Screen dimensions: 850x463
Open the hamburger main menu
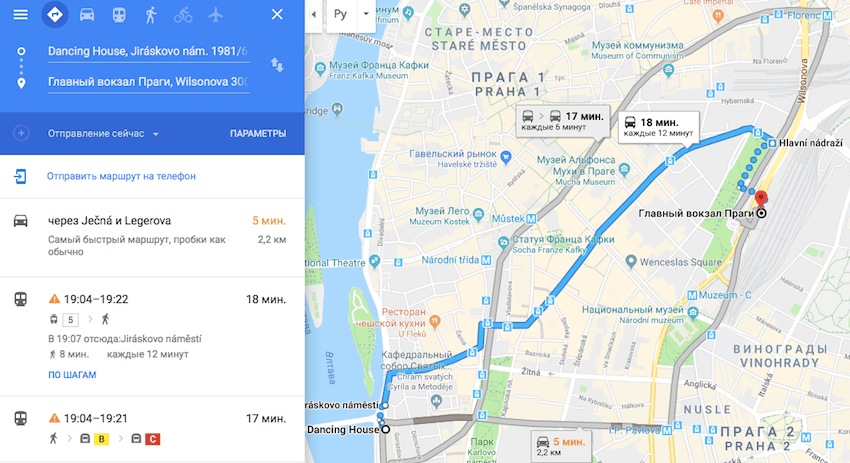(x=21, y=15)
